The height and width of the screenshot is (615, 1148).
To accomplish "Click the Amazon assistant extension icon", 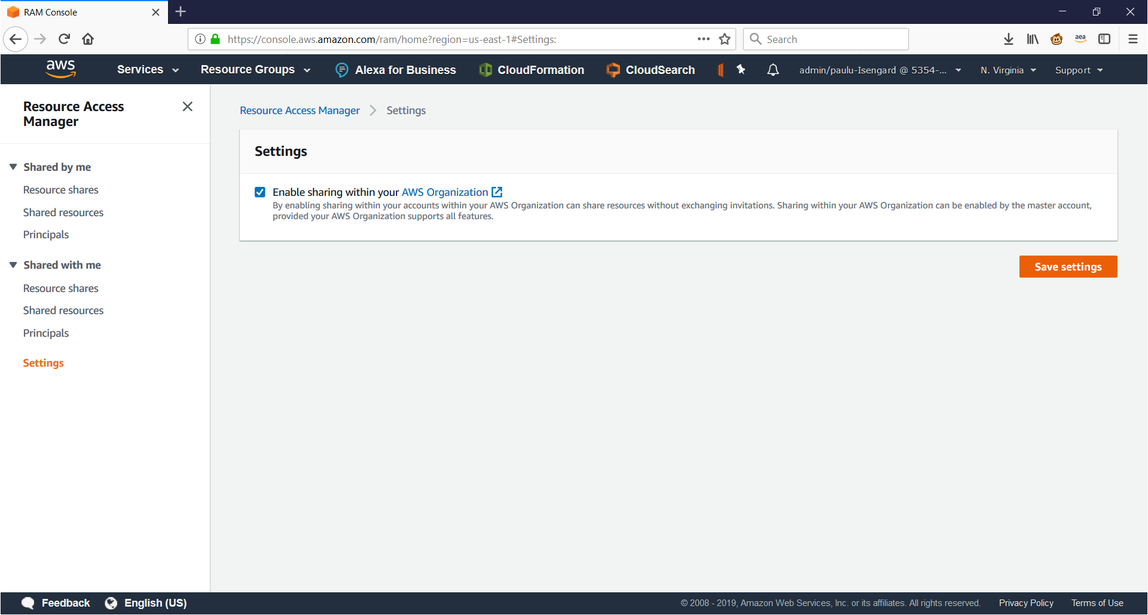I will point(1080,40).
